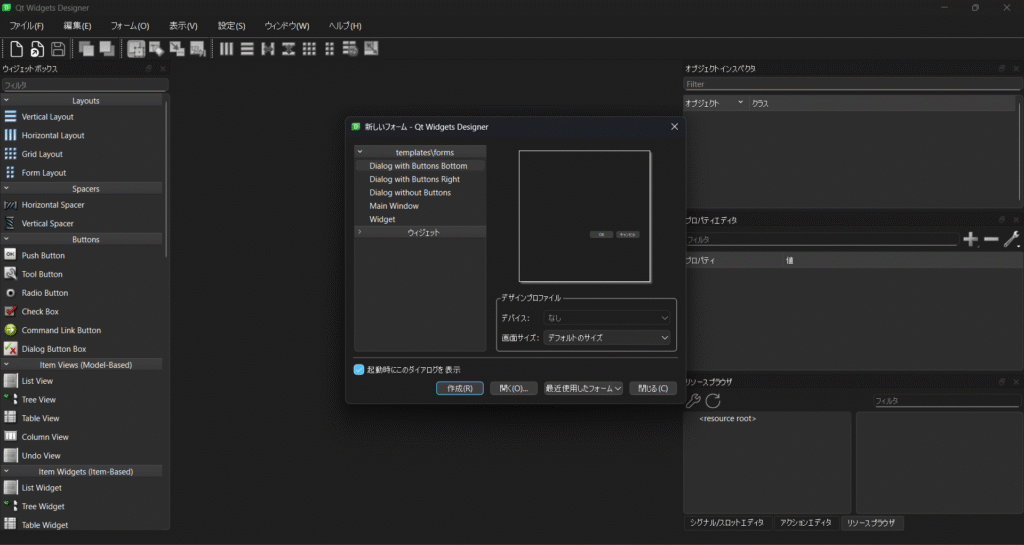This screenshot has height=545, width=1024.
Task: Click the Lay Out Horizontally toolbar icon
Action: (226, 48)
